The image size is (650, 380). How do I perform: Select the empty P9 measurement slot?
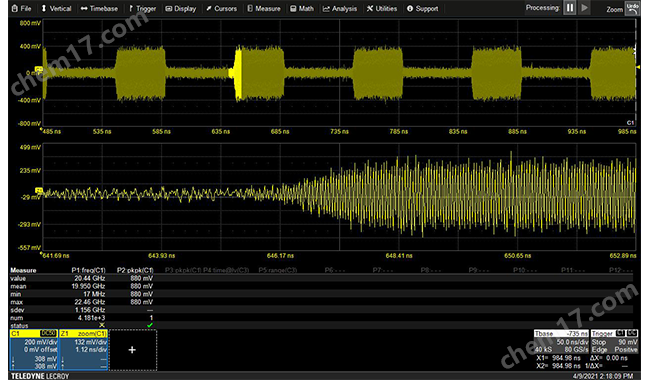pyautogui.click(x=479, y=270)
